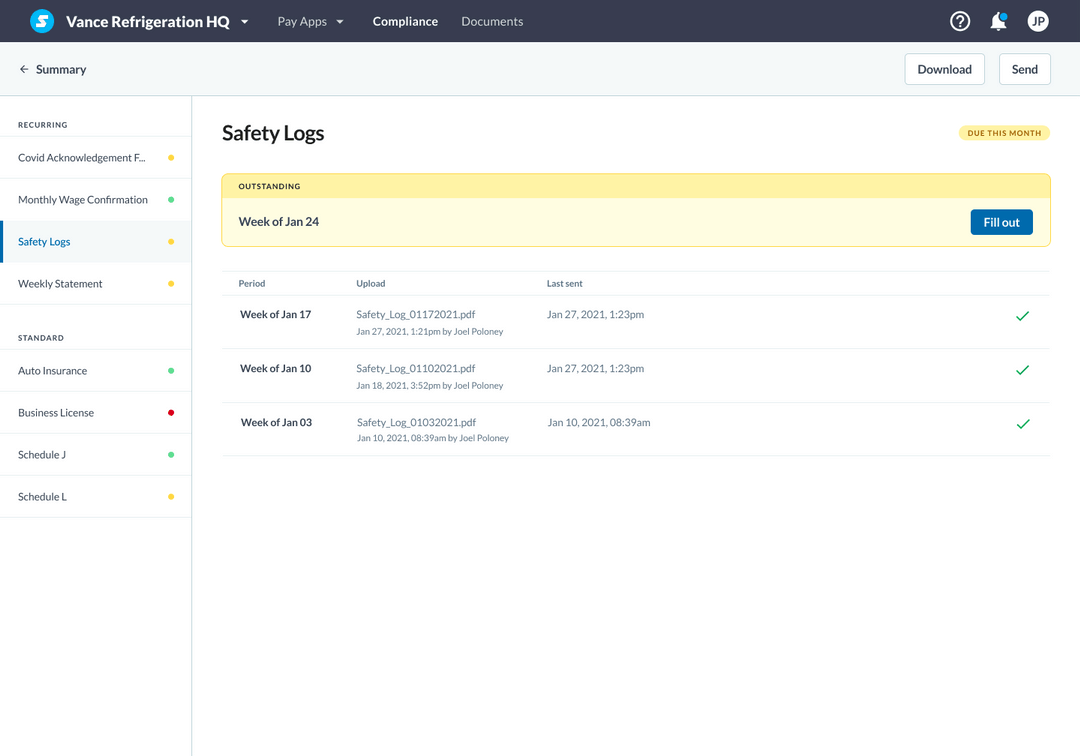
Task: Open the Documents section
Action: (x=492, y=20)
